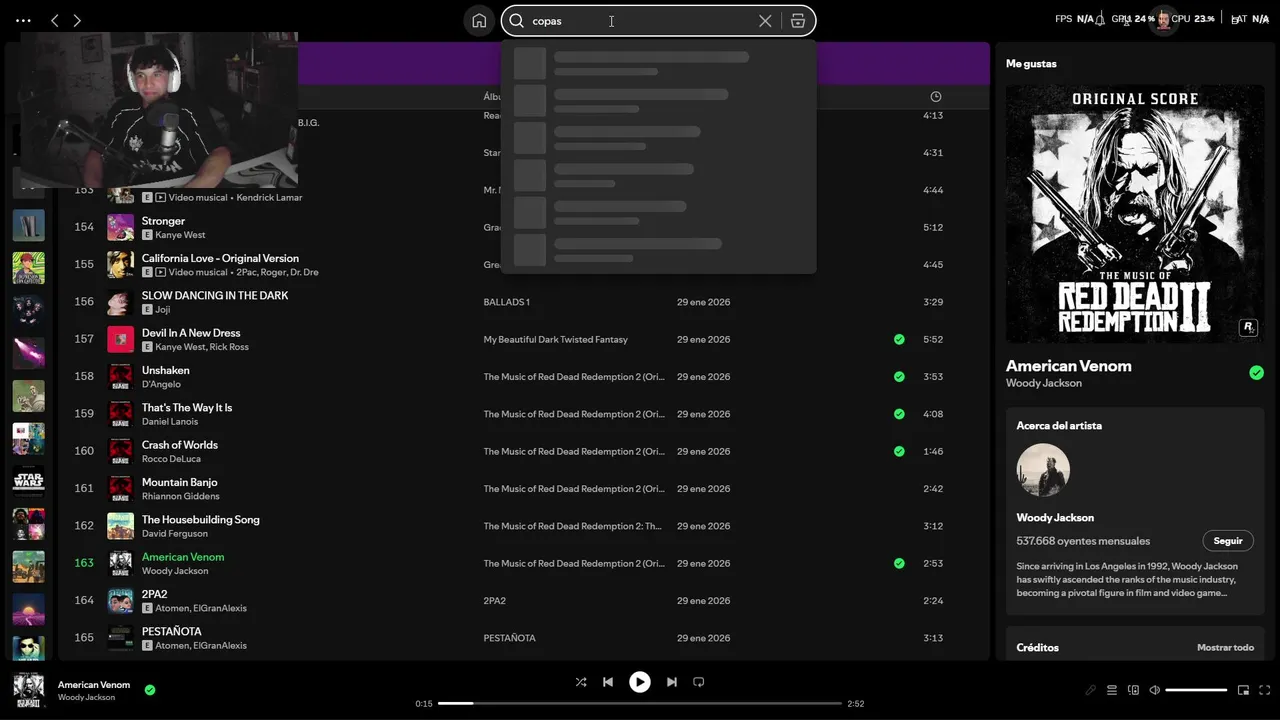Select track 2PA2
This screenshot has height=720, width=1280.
point(154,594)
